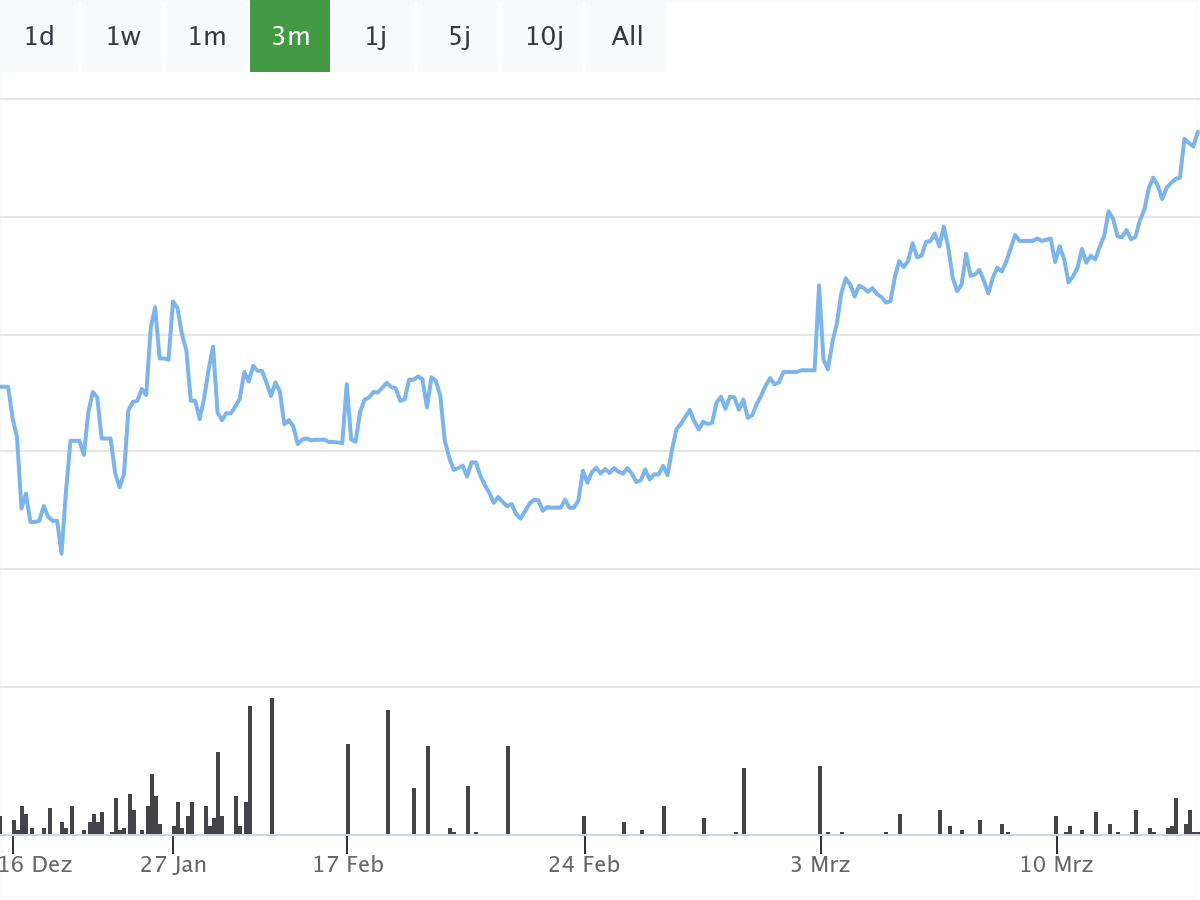
Task: Select the 10j time range
Action: click(x=544, y=36)
